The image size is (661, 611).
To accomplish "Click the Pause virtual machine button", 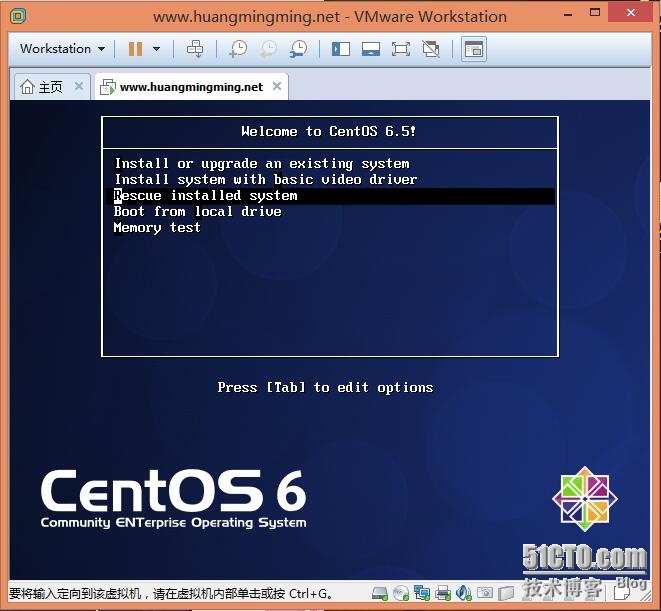I will tap(135, 49).
